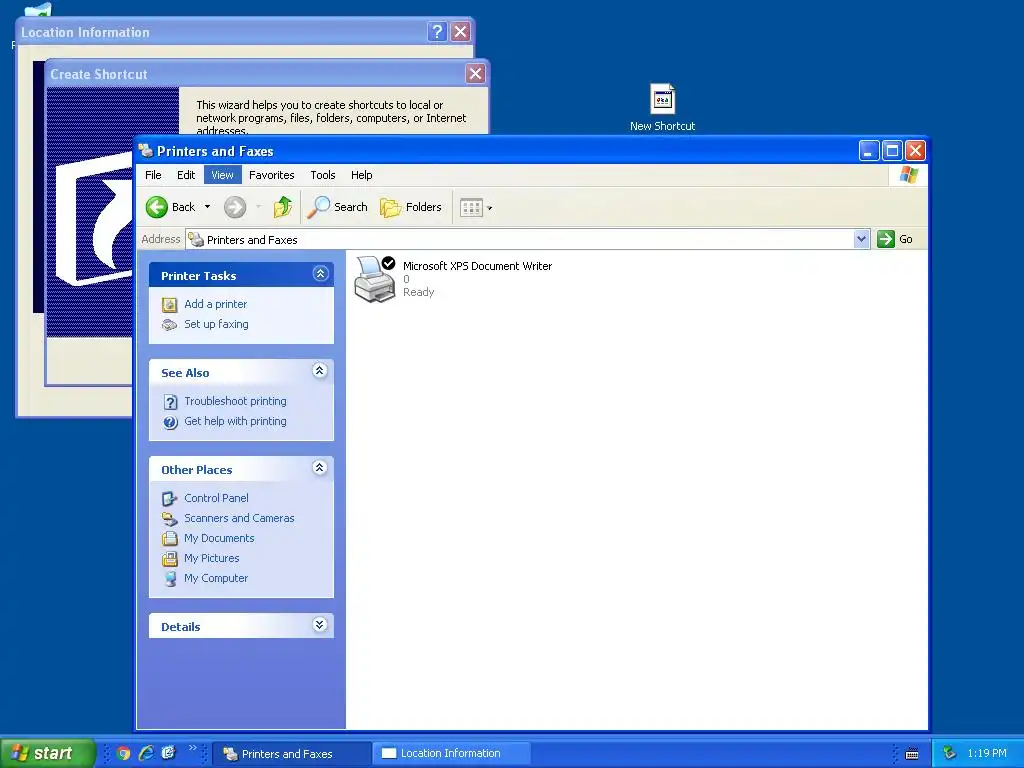Viewport: 1024px width, 768px height.
Task: Open Troubleshoot printing link
Action: [x=235, y=402]
